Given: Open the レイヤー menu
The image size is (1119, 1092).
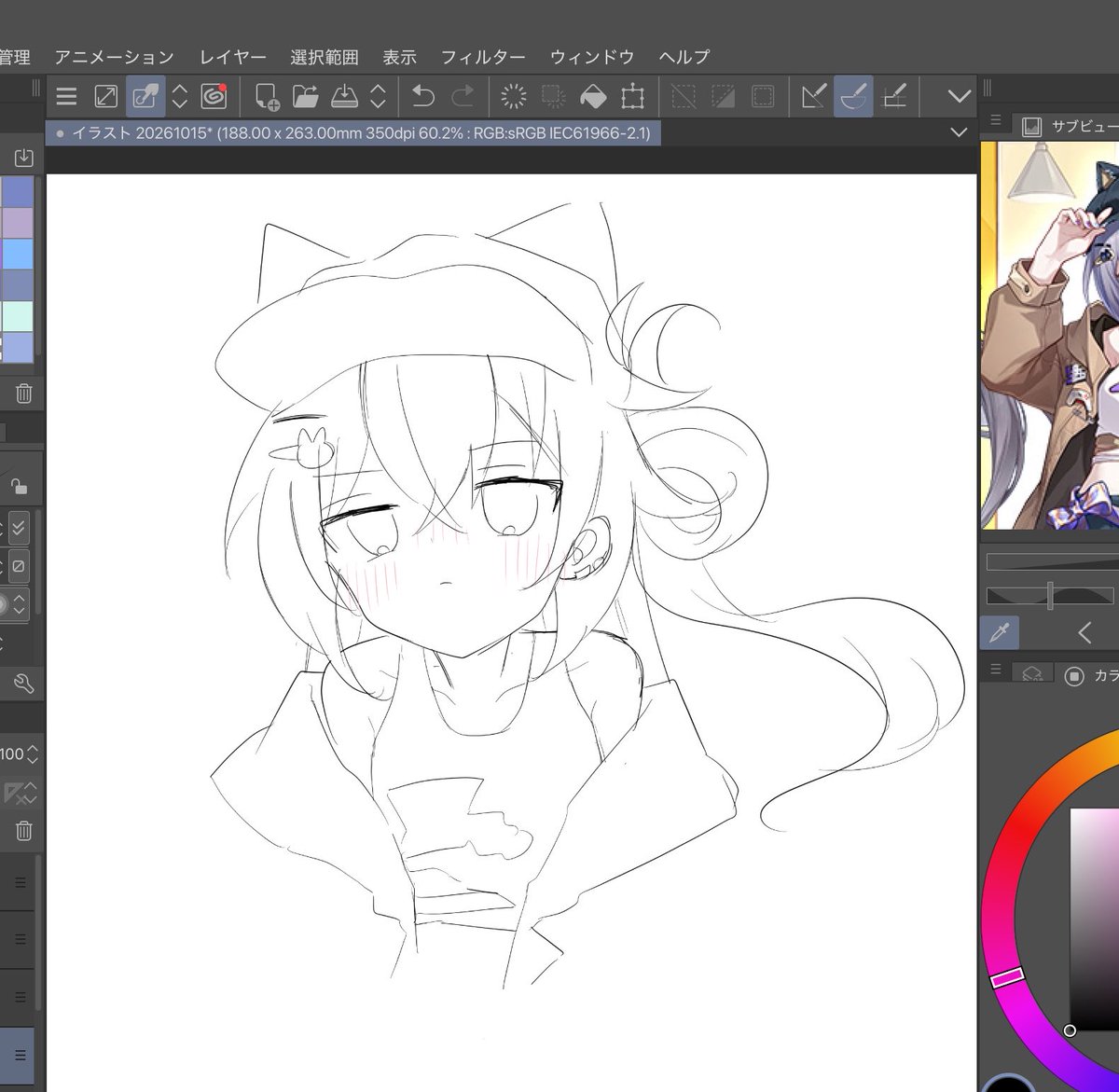Looking at the screenshot, I should [232, 57].
